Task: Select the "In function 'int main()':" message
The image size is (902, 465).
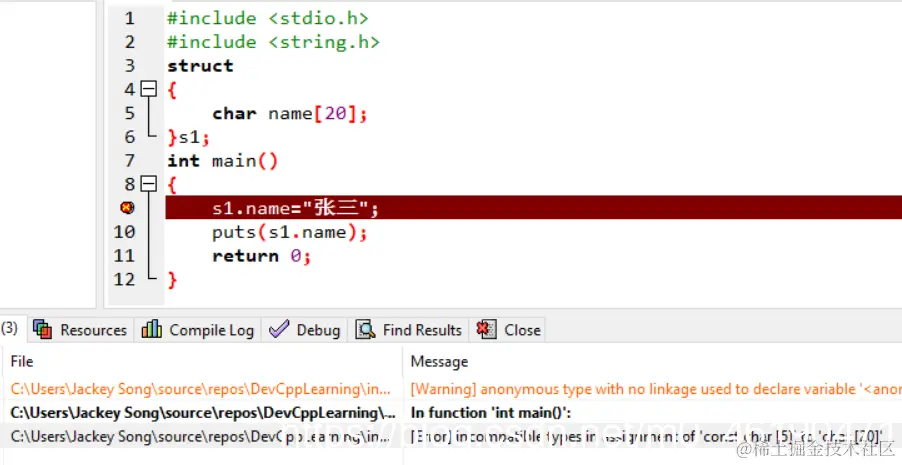Action: pyautogui.click(x=491, y=413)
